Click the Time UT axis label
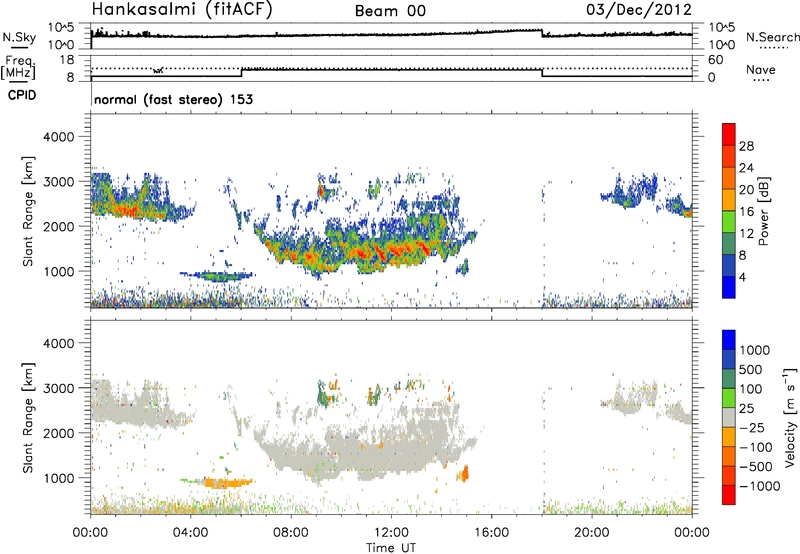The width and height of the screenshot is (800, 554). pyautogui.click(x=391, y=548)
